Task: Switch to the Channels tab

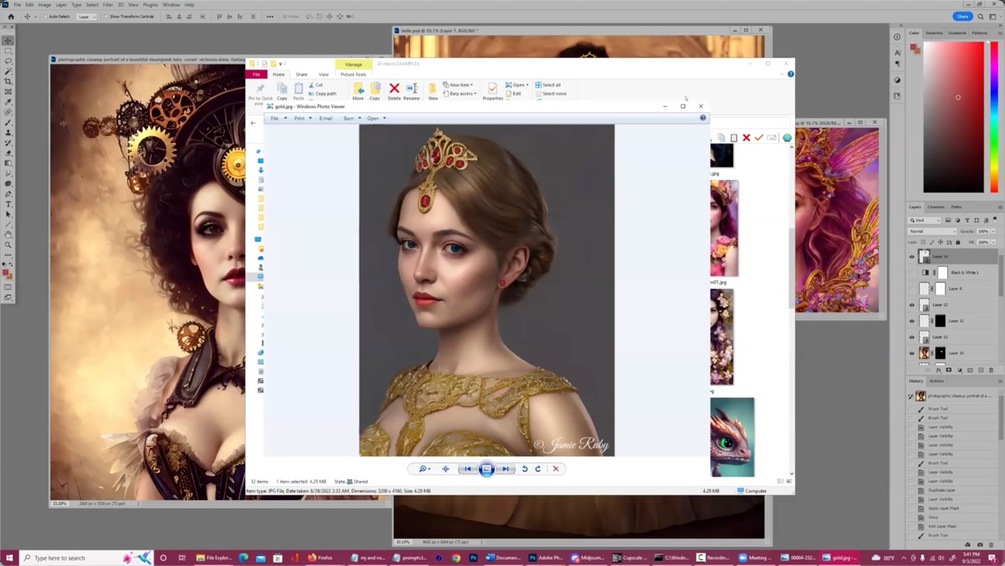Action: [936, 207]
